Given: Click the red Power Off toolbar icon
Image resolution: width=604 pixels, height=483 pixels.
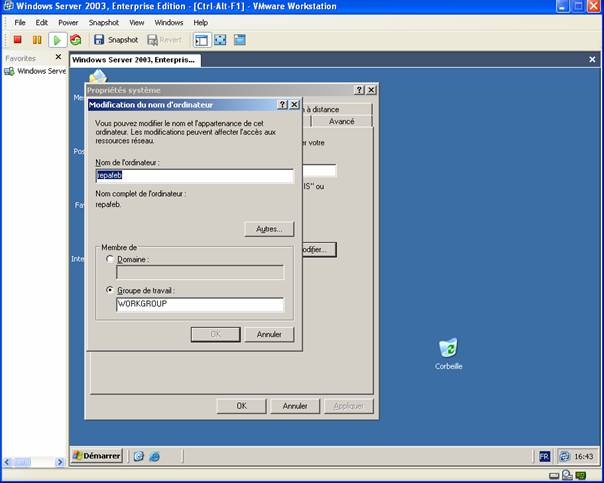Looking at the screenshot, I should (x=17, y=40).
